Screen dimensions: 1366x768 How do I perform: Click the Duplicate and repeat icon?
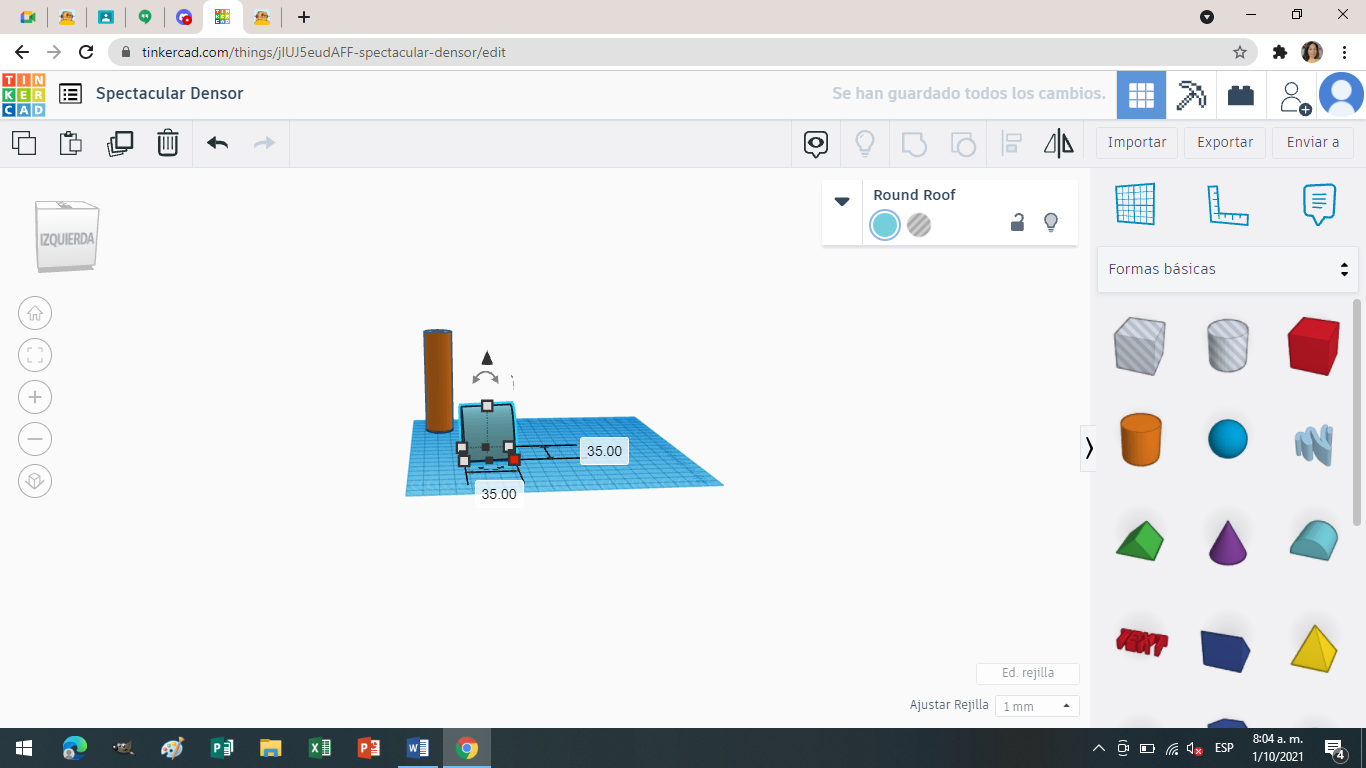coord(120,143)
